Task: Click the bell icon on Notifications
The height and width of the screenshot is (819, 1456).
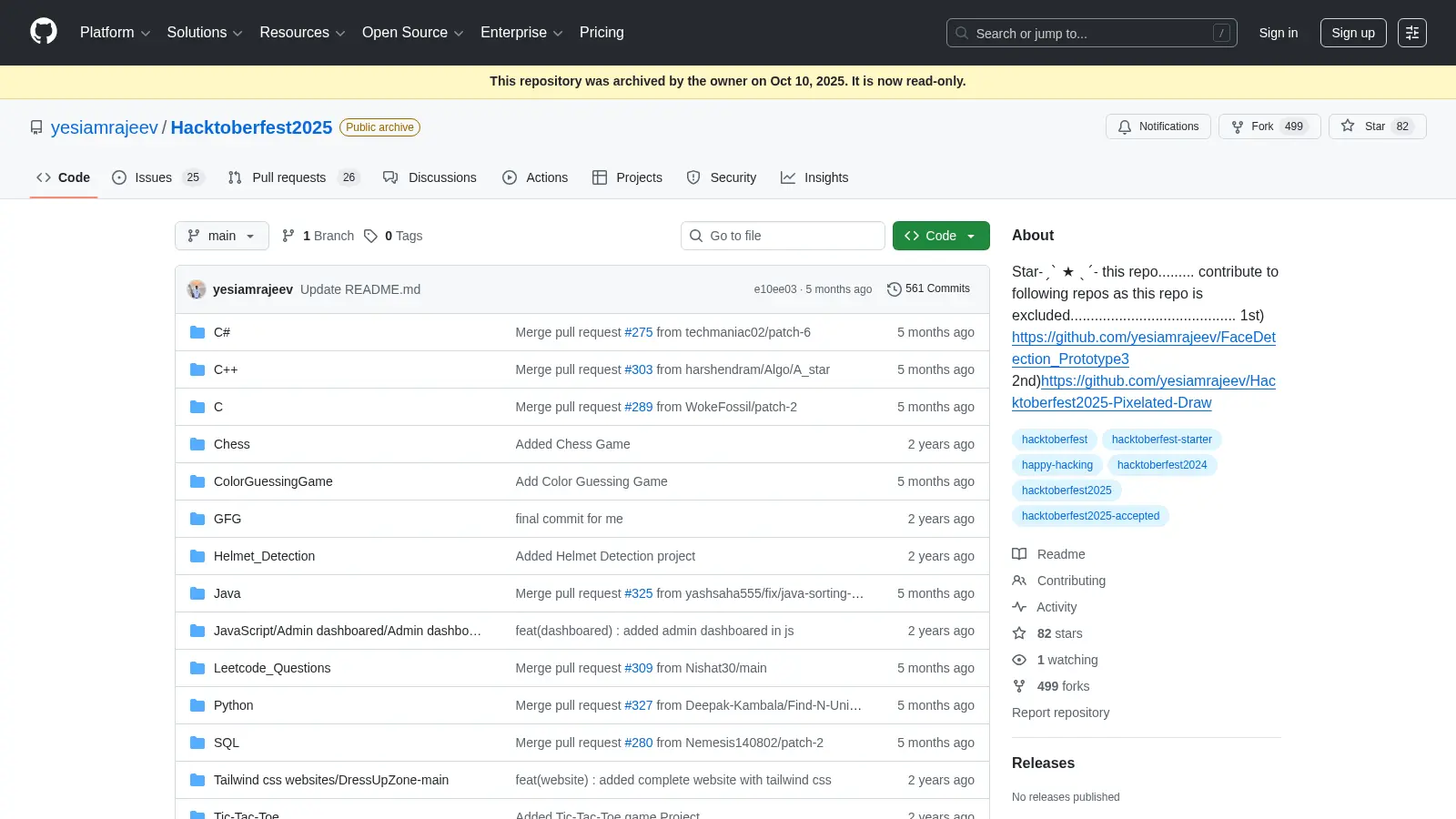Action: click(1125, 126)
